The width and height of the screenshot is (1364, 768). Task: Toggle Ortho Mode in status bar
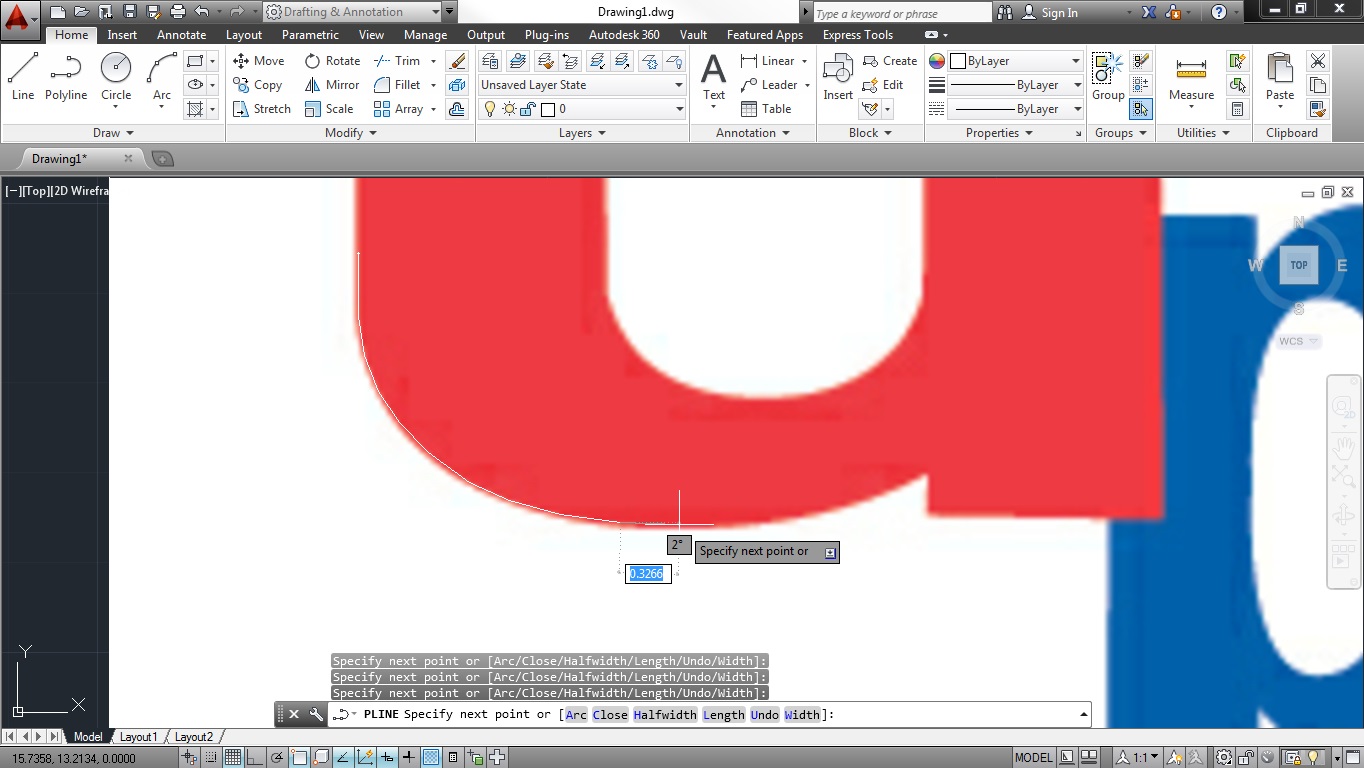click(x=254, y=758)
